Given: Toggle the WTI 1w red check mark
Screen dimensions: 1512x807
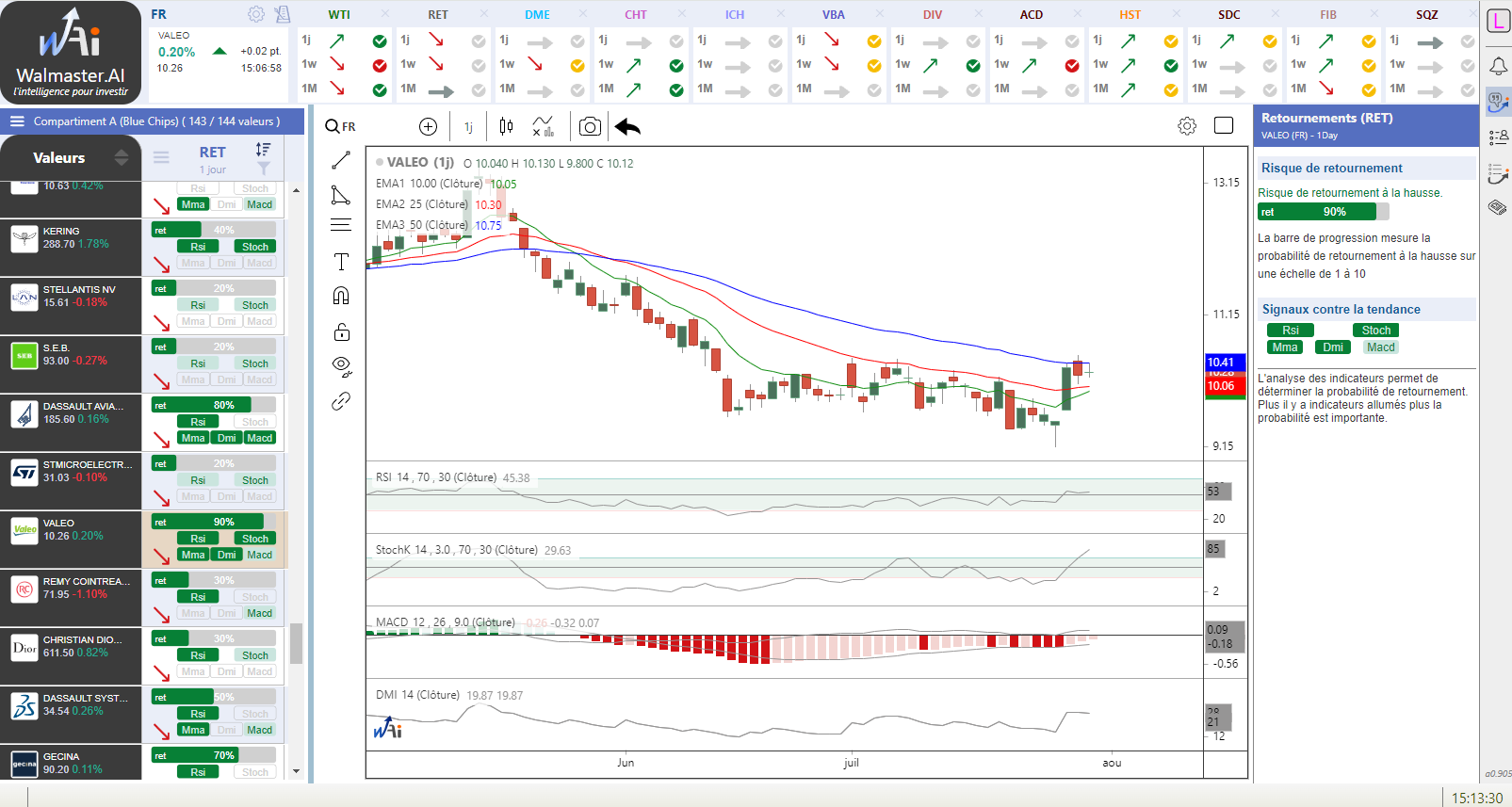Looking at the screenshot, I should click(x=380, y=66).
